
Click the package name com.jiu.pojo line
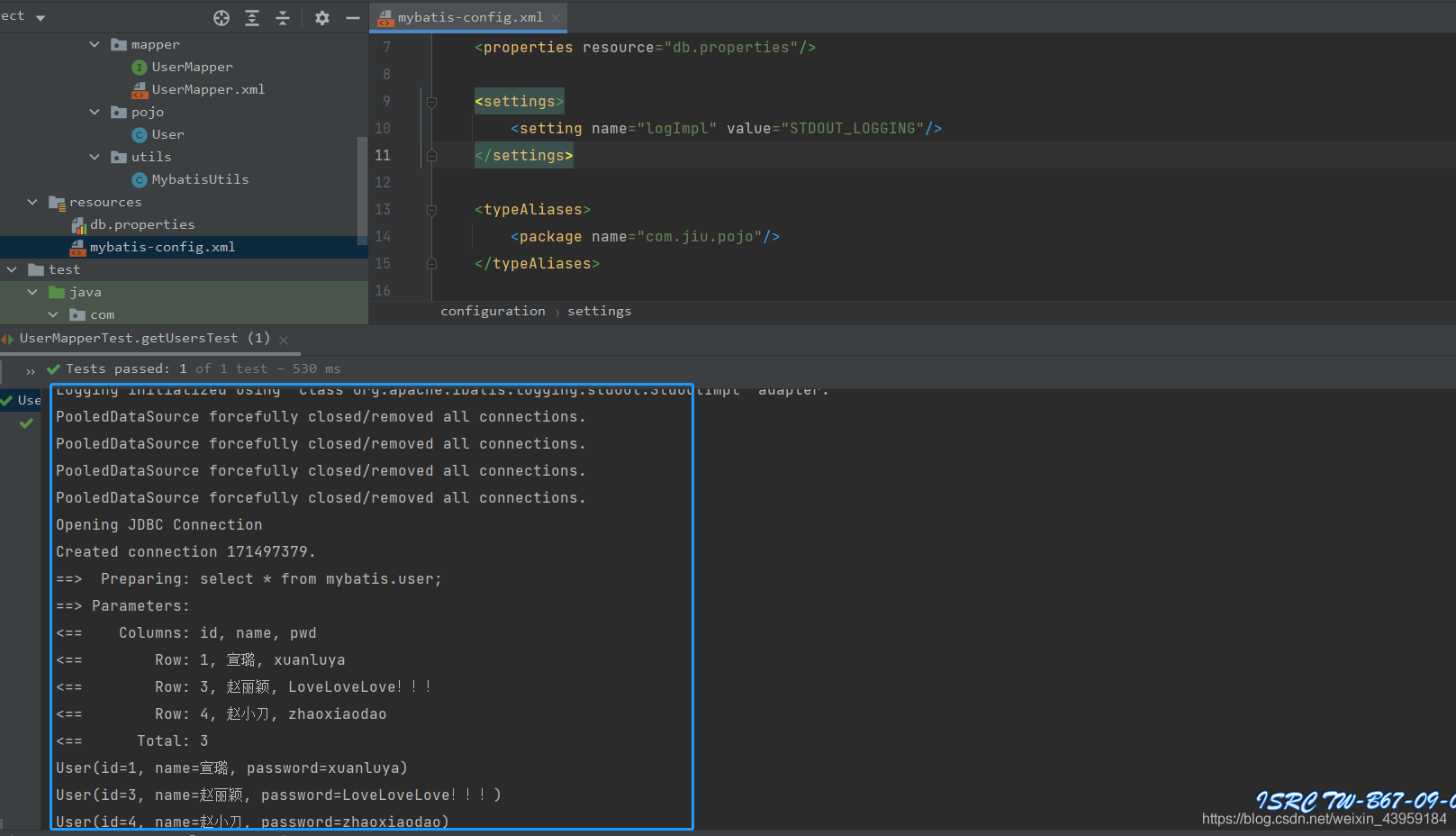click(646, 237)
